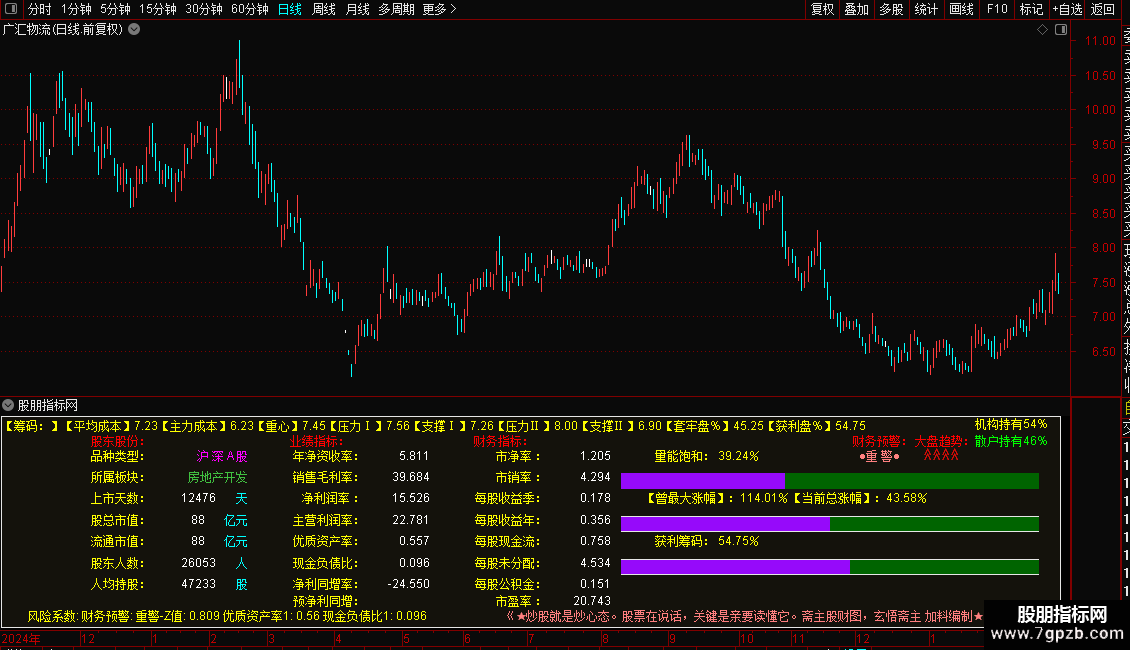This screenshot has height=650, width=1130.
Task: Click the 大盘趋势 label
Action: pos(940,441)
